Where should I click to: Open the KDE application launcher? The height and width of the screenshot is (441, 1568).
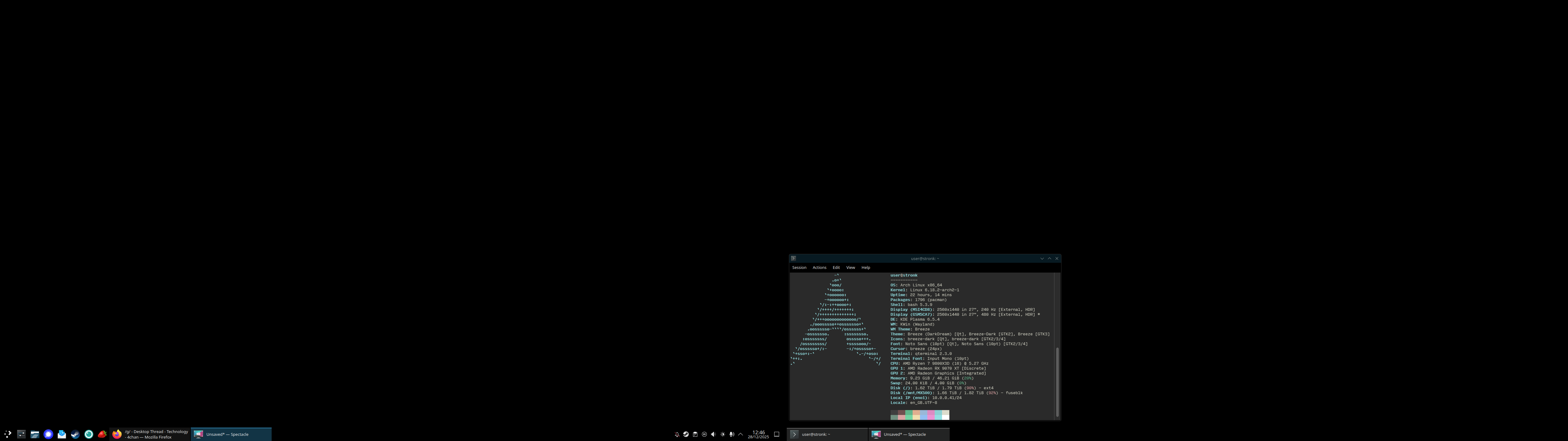[7, 434]
